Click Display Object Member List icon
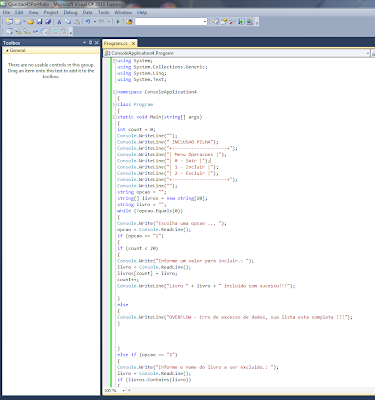This screenshot has width=375, height=400. pos(9,31)
